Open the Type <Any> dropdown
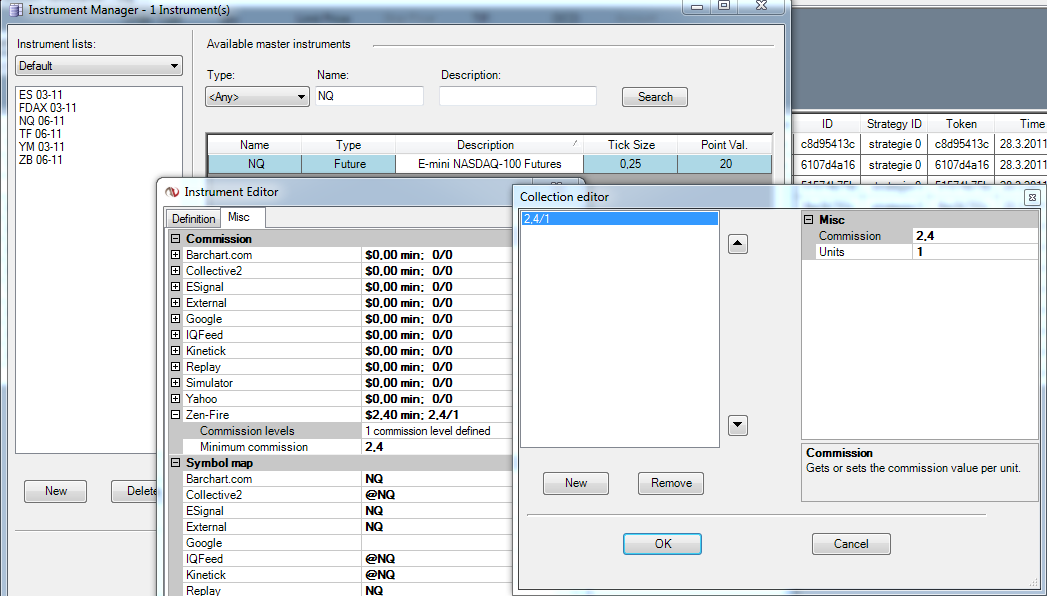The width and height of the screenshot is (1047, 596). click(x=257, y=97)
